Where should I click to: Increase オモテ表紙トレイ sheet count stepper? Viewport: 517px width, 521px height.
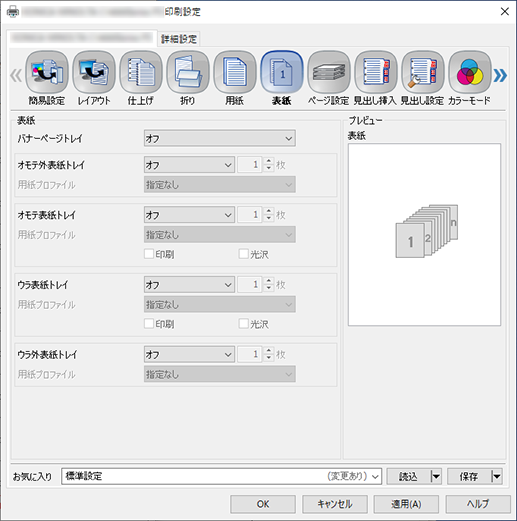tap(269, 211)
